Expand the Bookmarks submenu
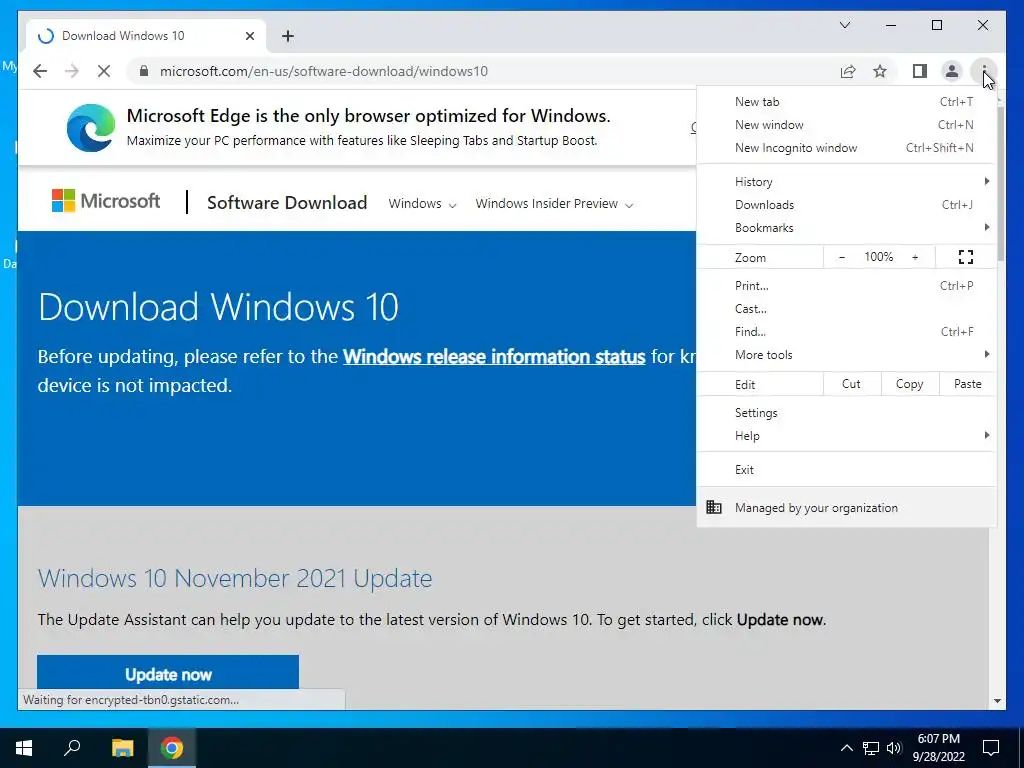 pos(846,227)
